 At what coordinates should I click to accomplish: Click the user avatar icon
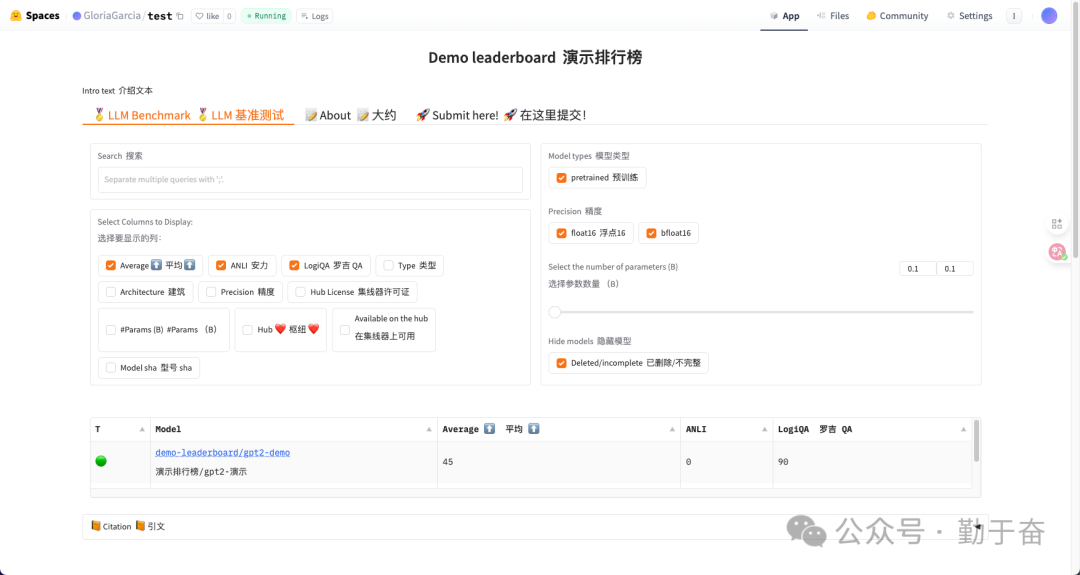1049,16
